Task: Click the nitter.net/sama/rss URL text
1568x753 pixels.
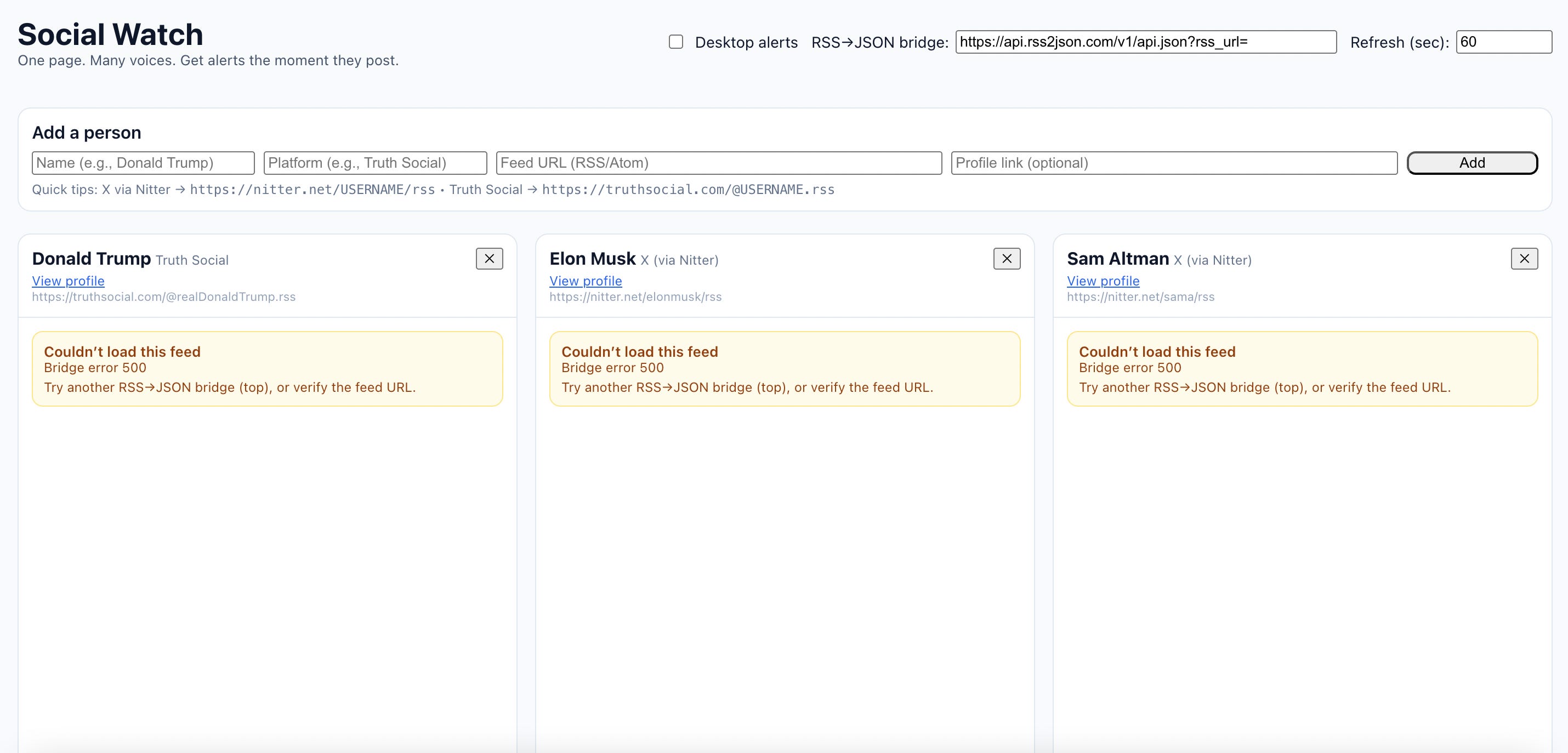Action: (x=1140, y=297)
